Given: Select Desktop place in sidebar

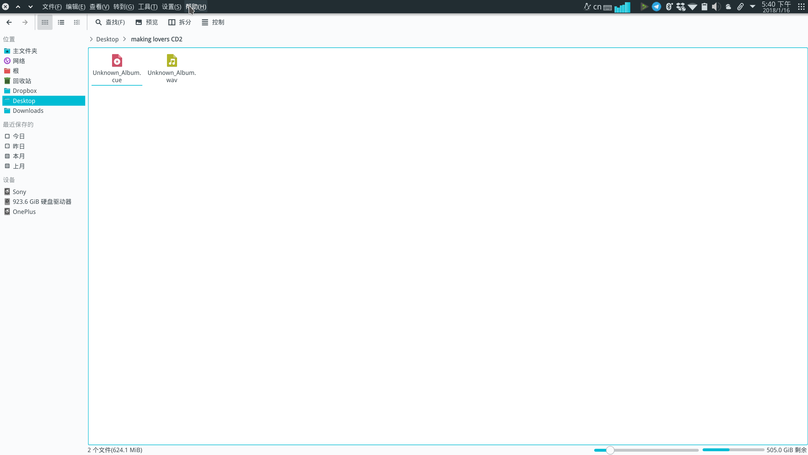Looking at the screenshot, I should click(44, 100).
